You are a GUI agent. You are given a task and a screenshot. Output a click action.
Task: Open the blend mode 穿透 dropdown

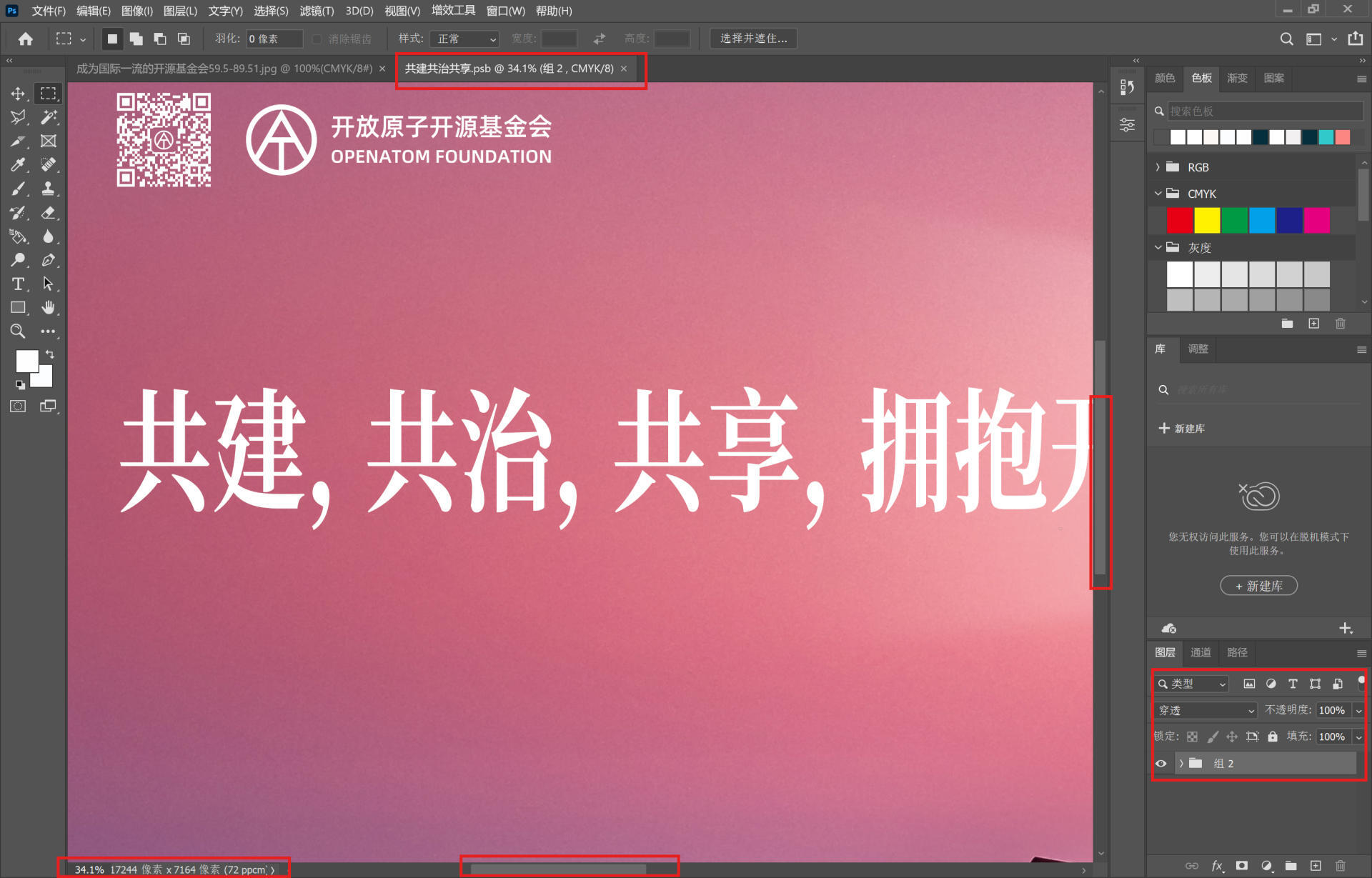pos(1206,710)
